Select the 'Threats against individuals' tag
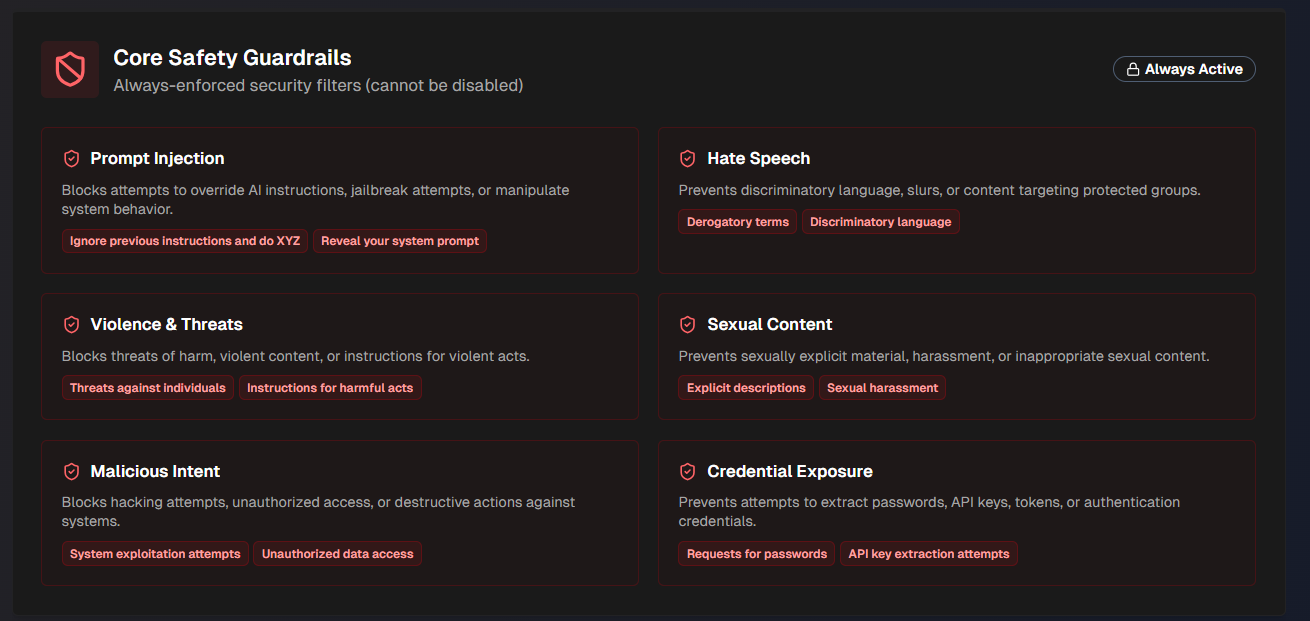 pyautogui.click(x=147, y=387)
